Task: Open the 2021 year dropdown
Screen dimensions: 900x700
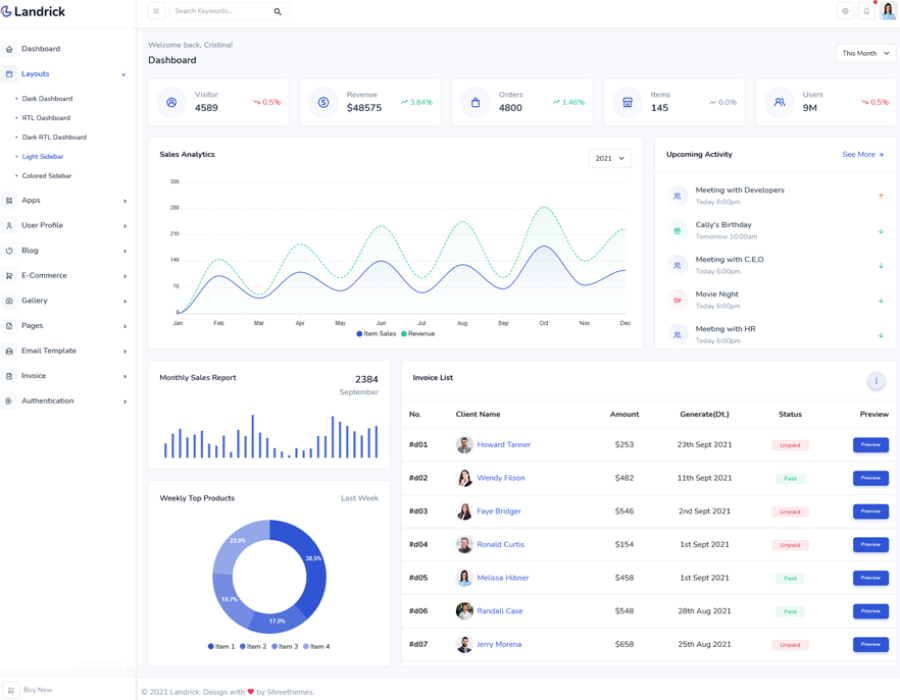Action: [609, 158]
